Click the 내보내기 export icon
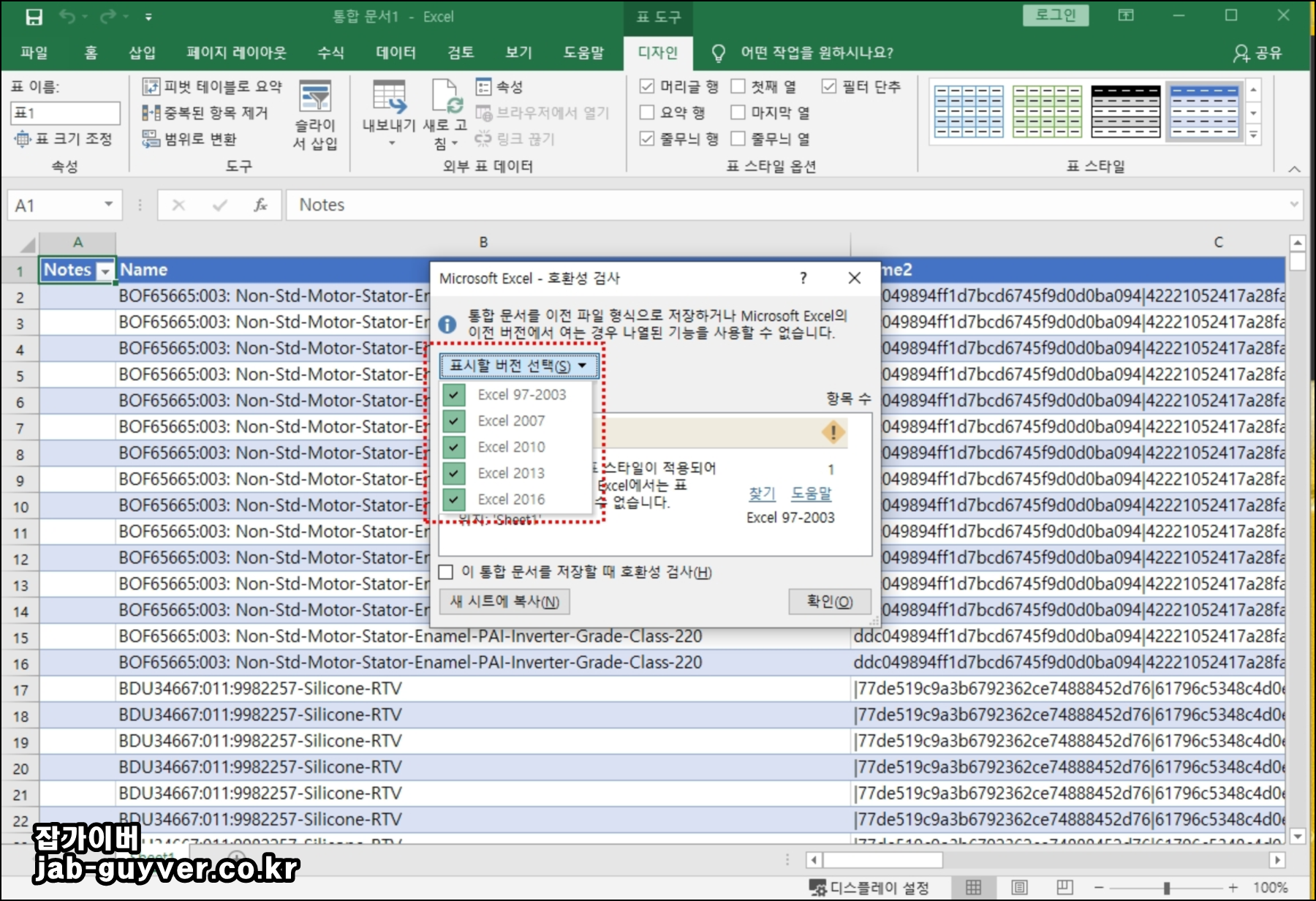Screen dimensions: 1316x901 coord(389,97)
